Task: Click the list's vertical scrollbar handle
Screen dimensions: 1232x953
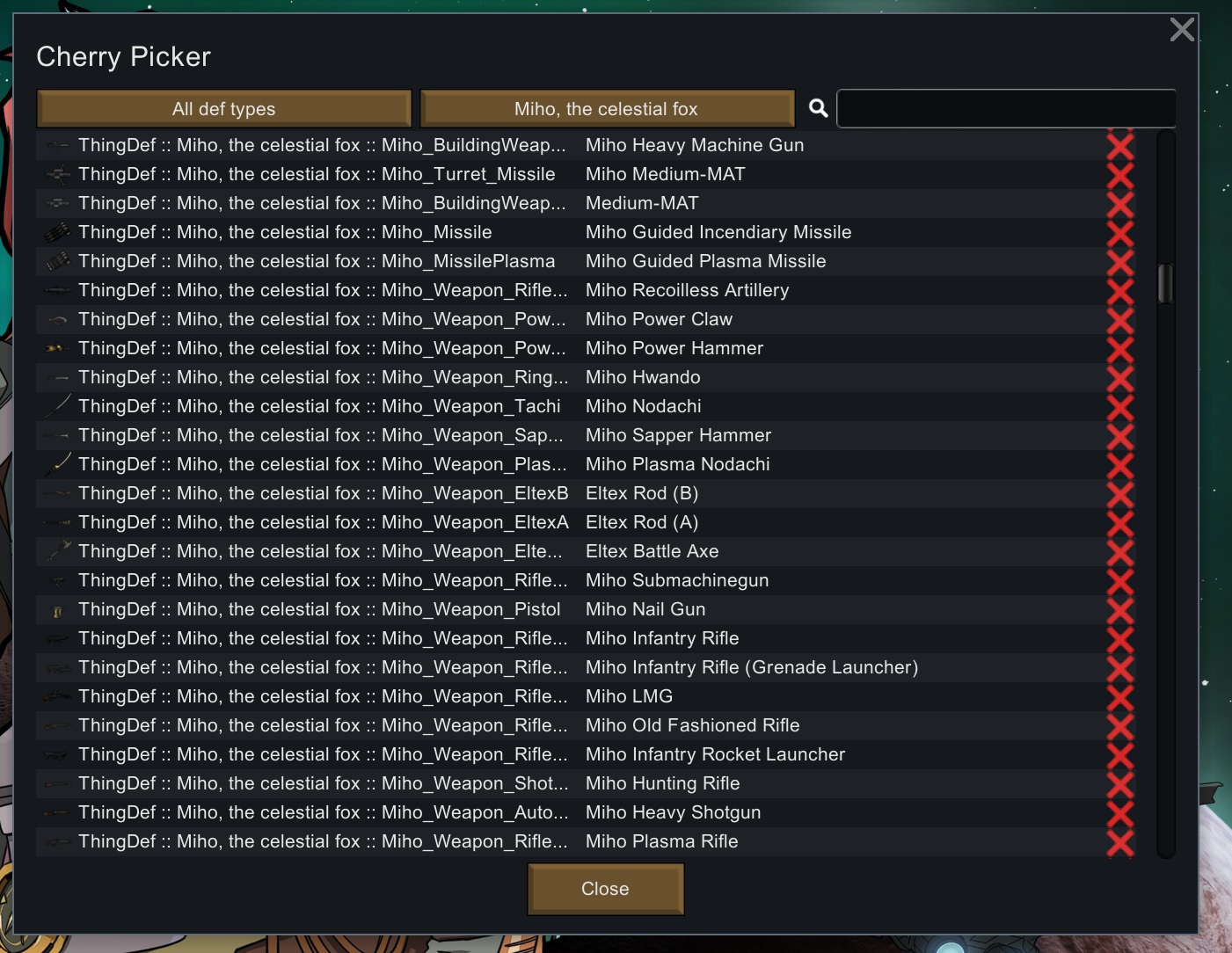Action: point(1166,283)
